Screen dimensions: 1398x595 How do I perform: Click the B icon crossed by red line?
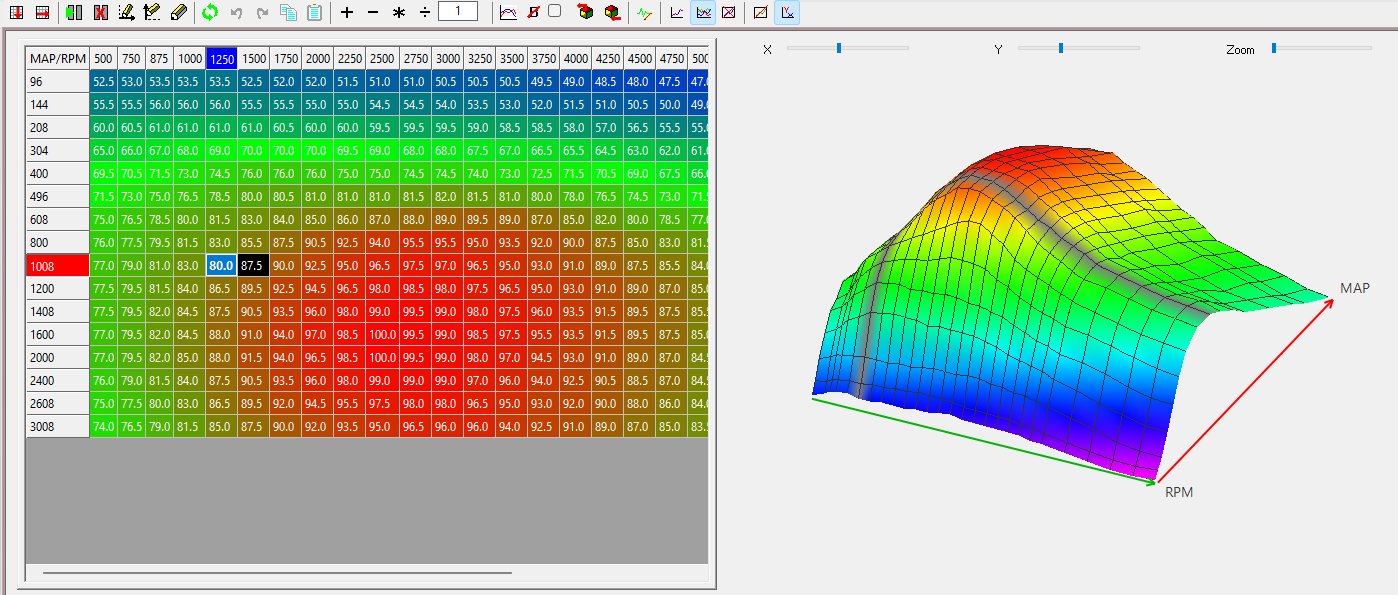tap(534, 13)
